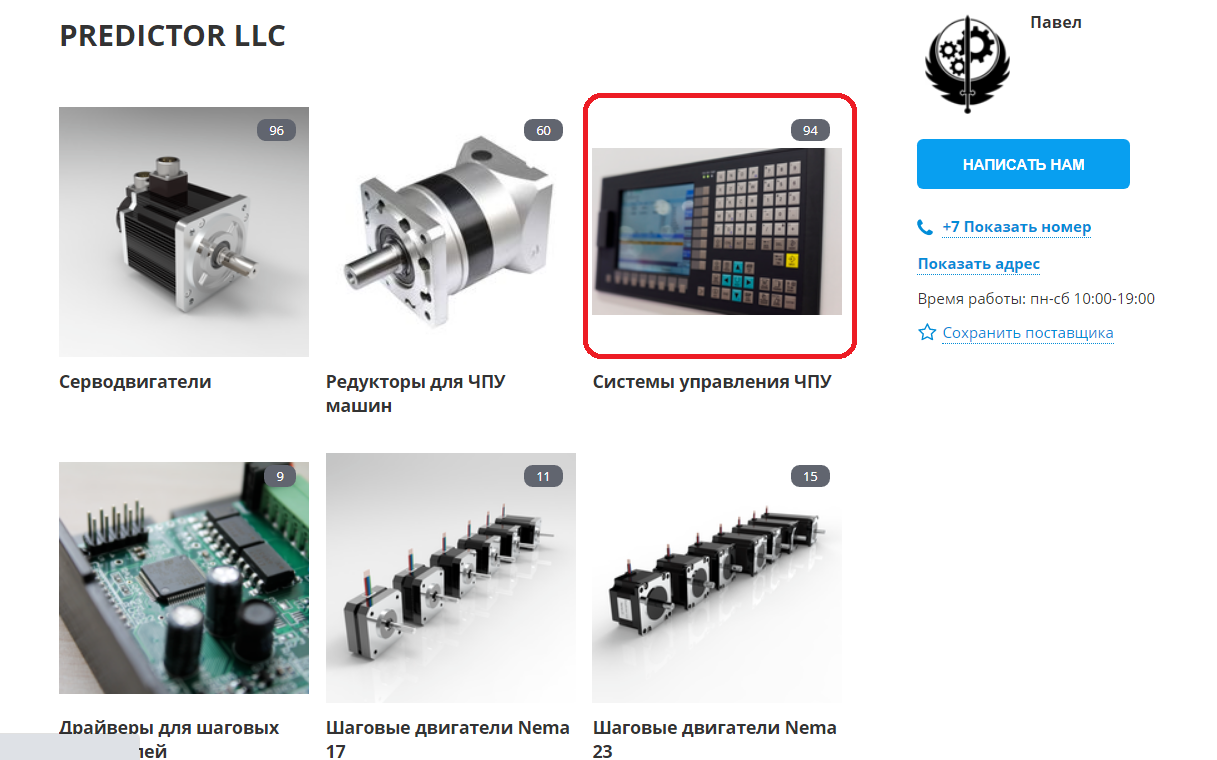Click the Написать нам button

pos(1023,164)
